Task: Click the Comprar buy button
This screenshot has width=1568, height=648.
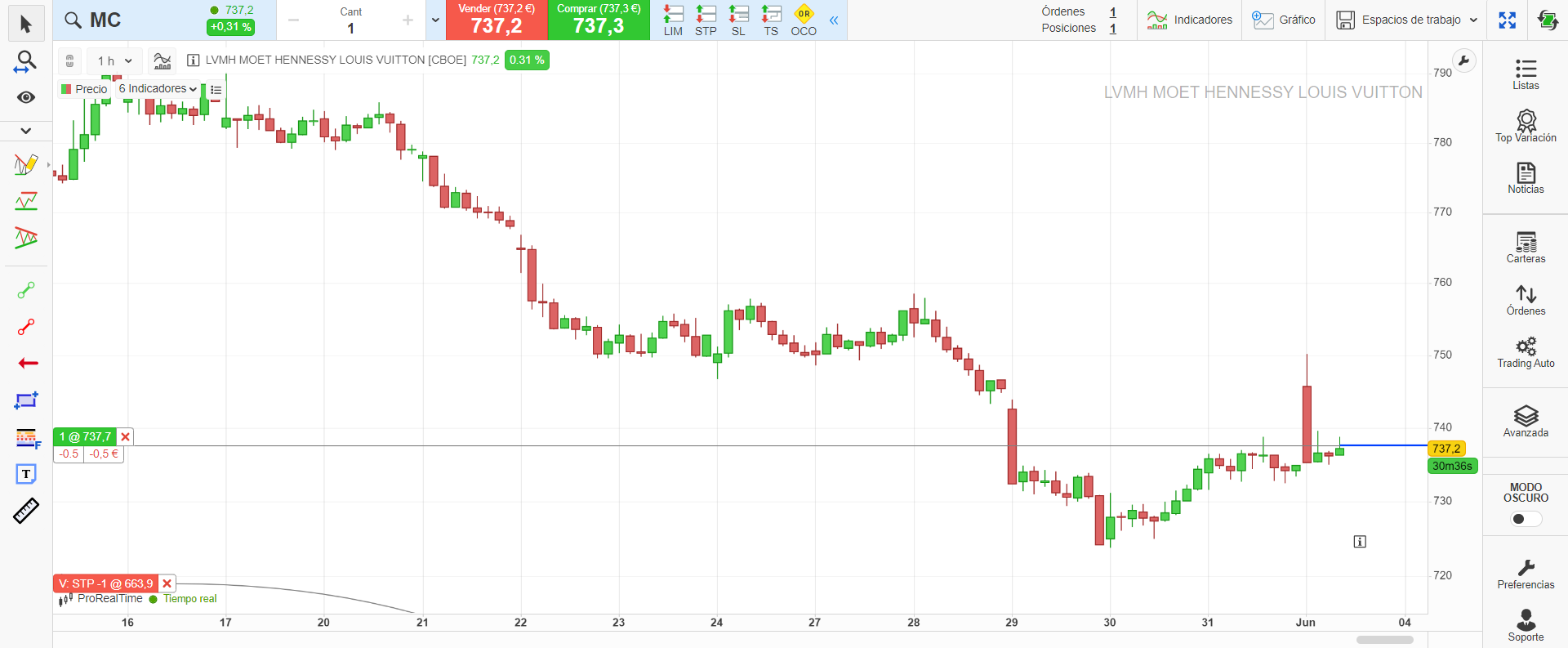Action: pos(599,20)
